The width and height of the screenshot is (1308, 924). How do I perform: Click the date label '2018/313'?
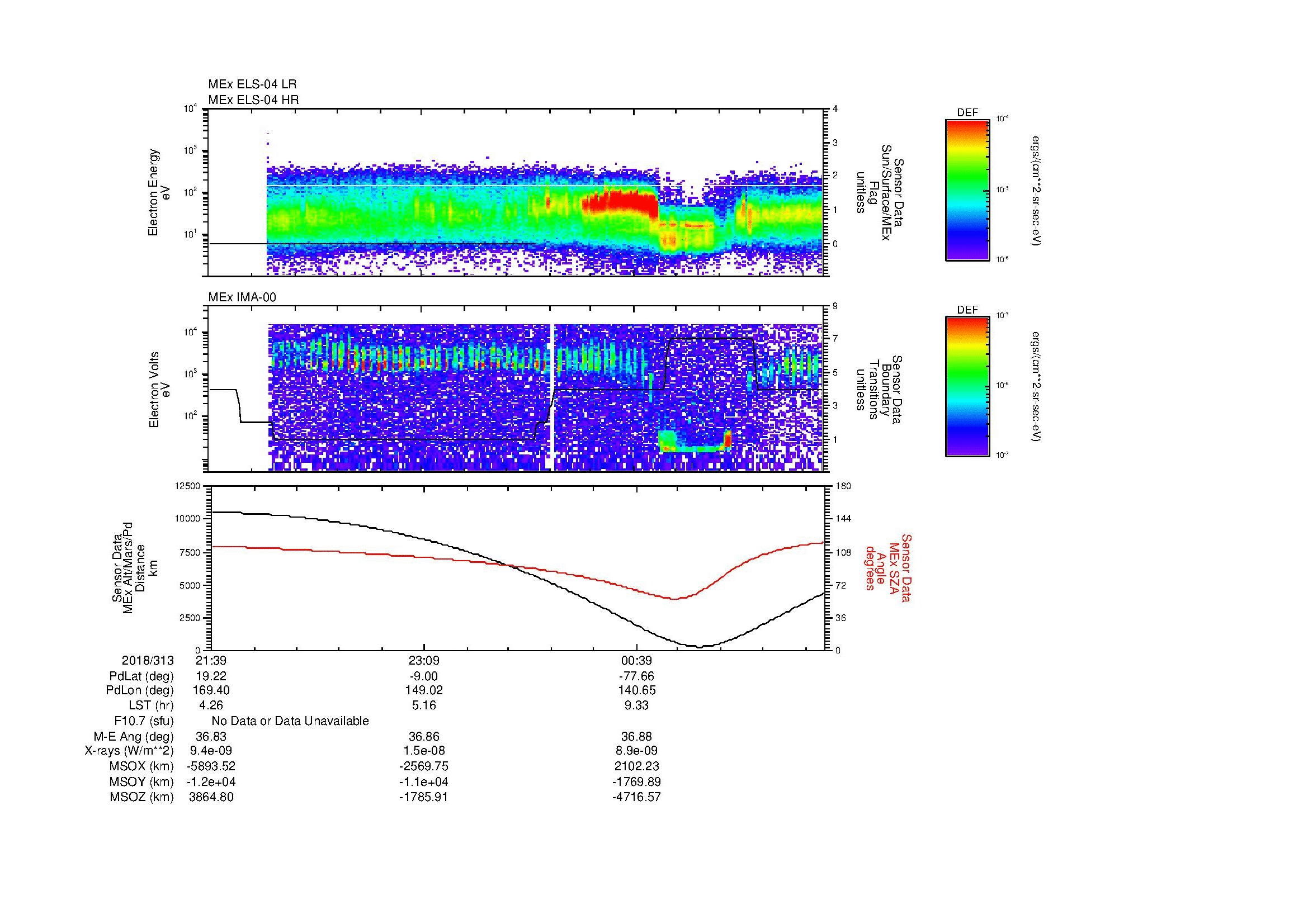pos(148,660)
